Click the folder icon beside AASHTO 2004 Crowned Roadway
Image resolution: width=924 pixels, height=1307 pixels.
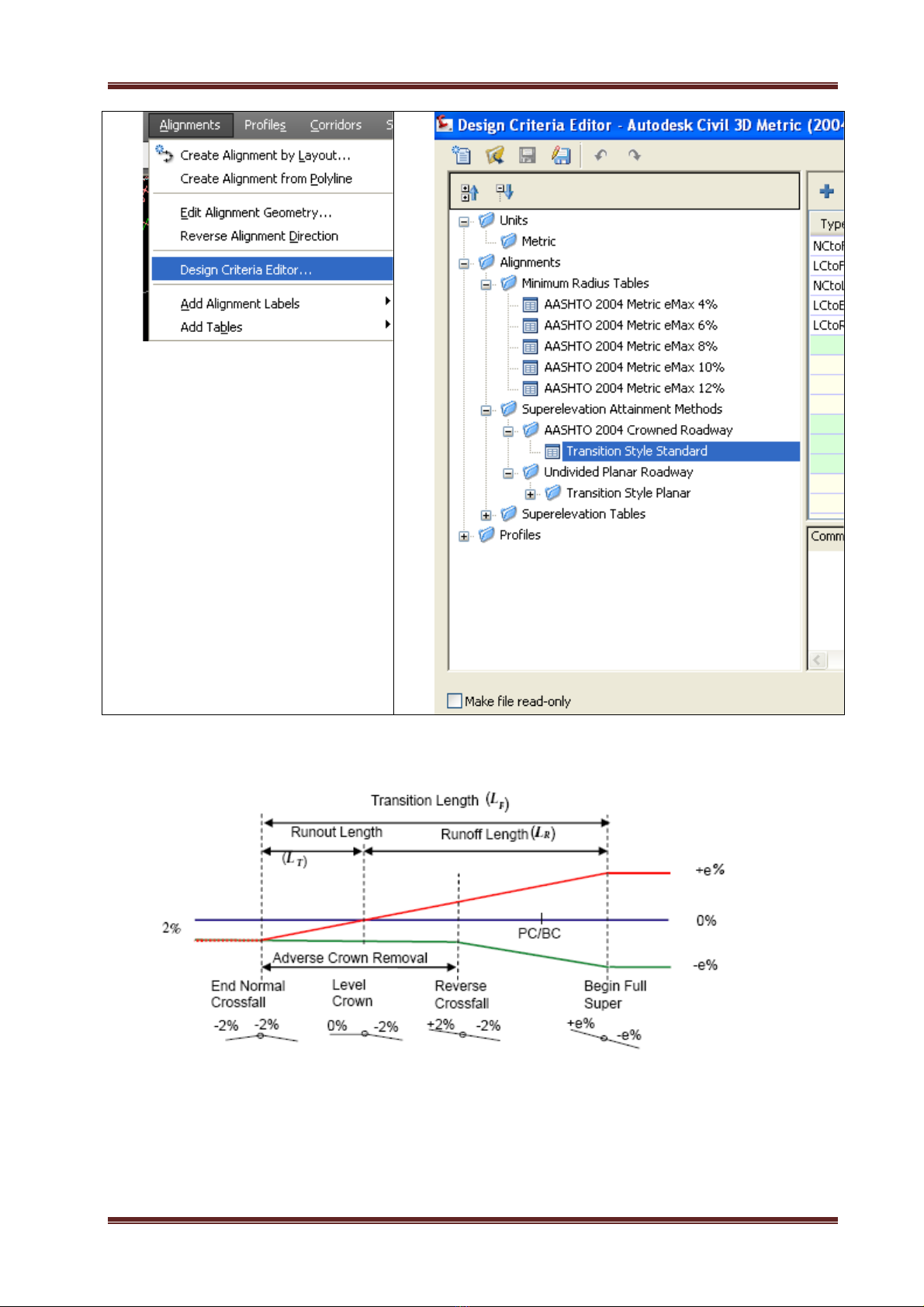pos(531,430)
